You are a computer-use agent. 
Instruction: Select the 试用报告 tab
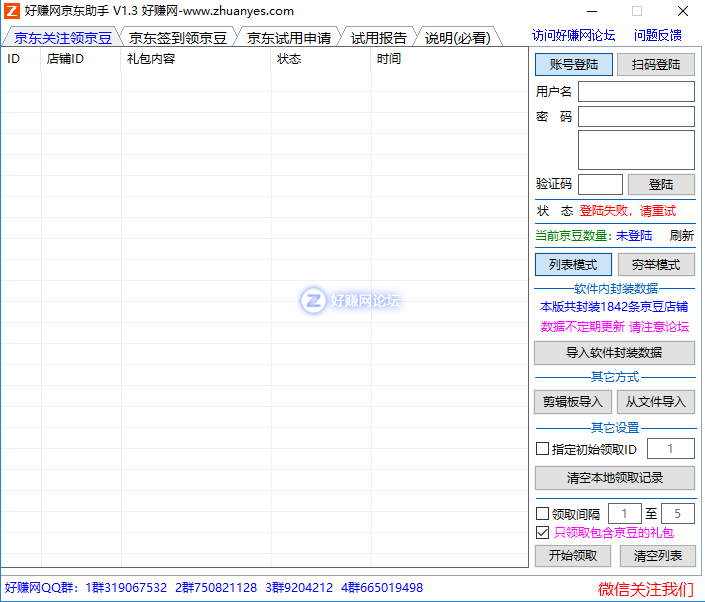(x=378, y=38)
